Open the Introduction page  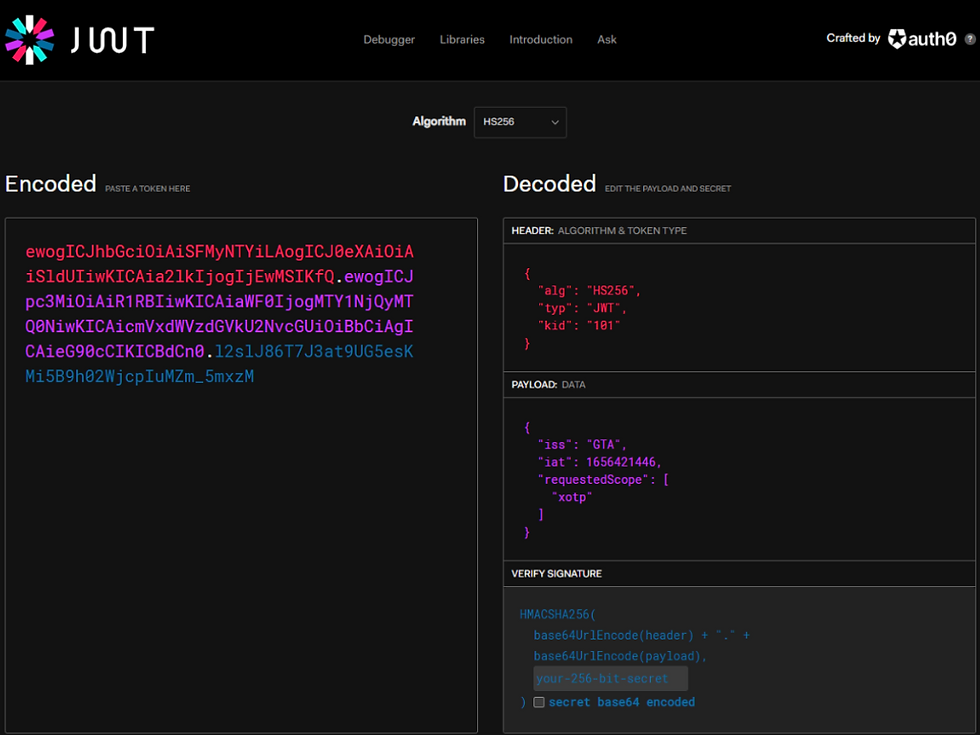(x=541, y=39)
